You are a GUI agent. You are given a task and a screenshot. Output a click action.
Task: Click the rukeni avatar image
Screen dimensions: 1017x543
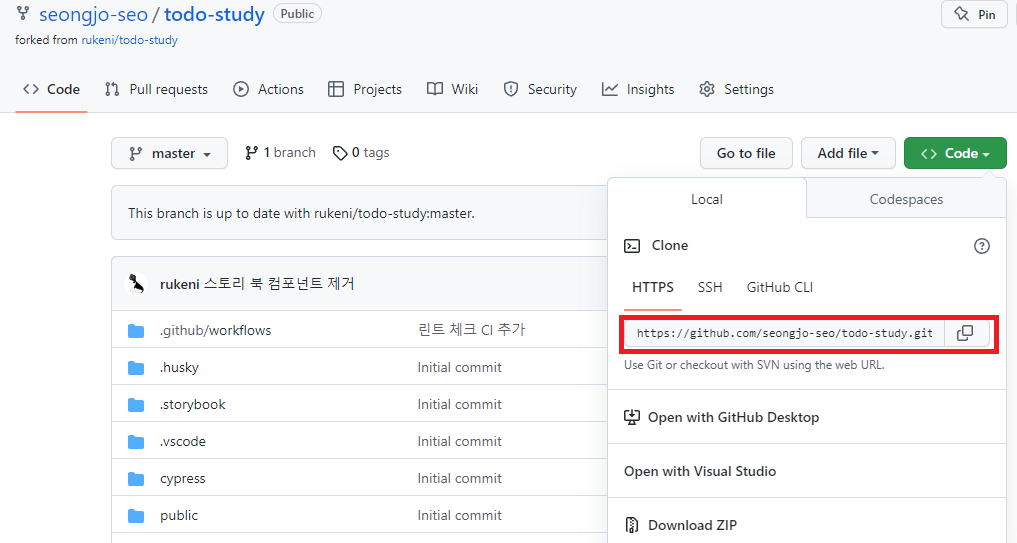tap(136, 284)
